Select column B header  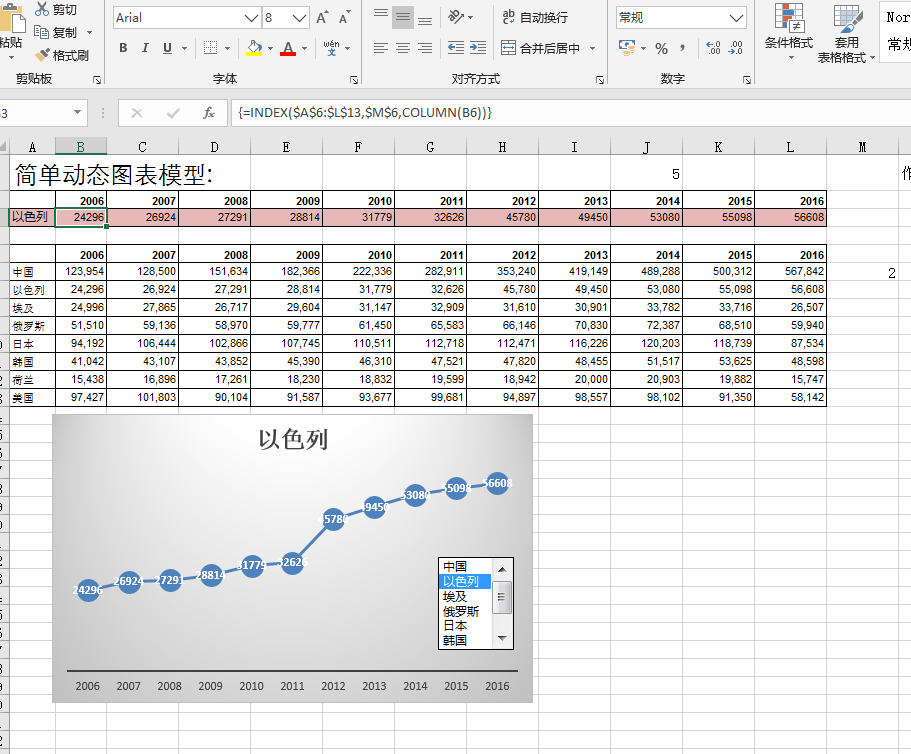tap(81, 147)
